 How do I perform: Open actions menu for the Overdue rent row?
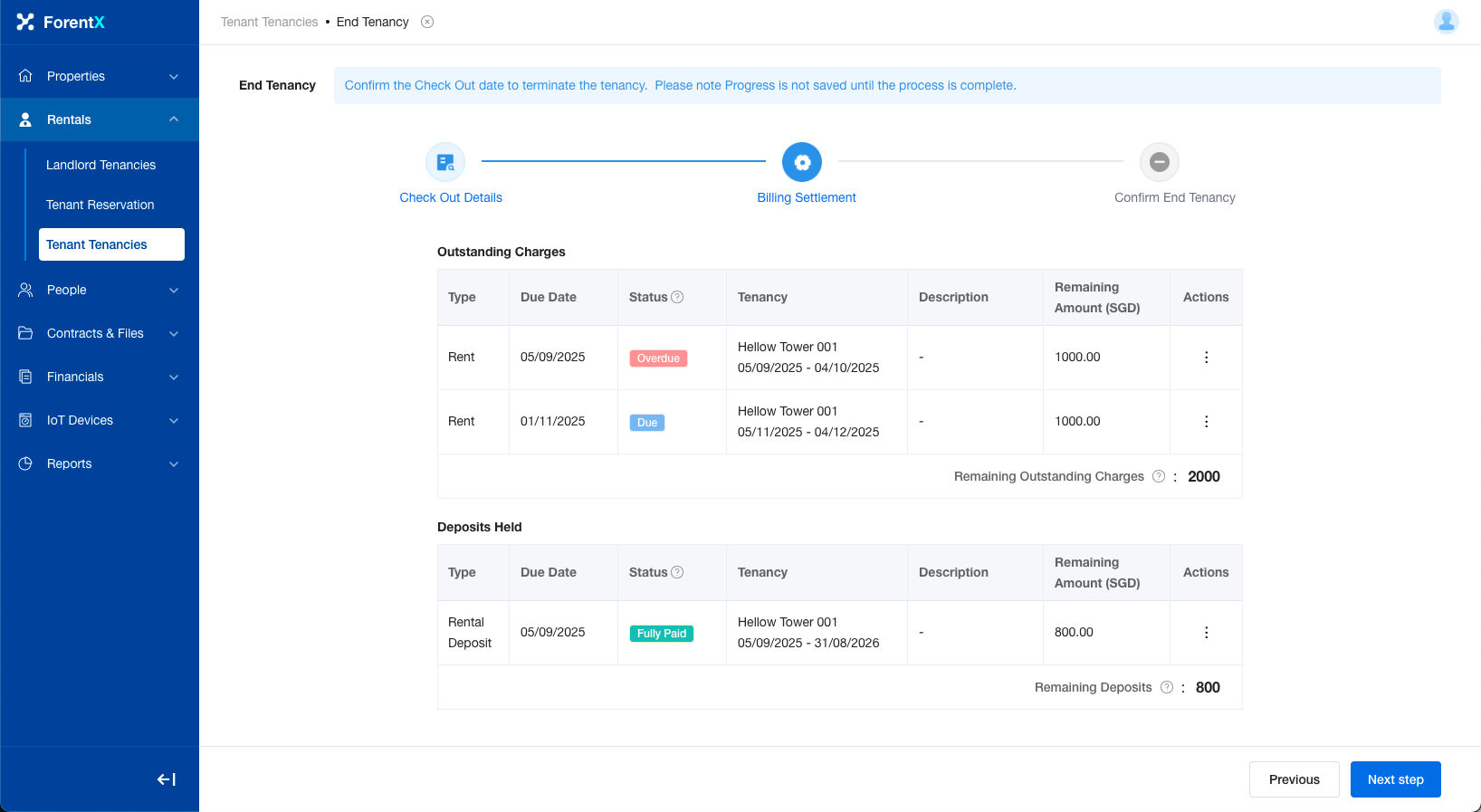point(1206,358)
